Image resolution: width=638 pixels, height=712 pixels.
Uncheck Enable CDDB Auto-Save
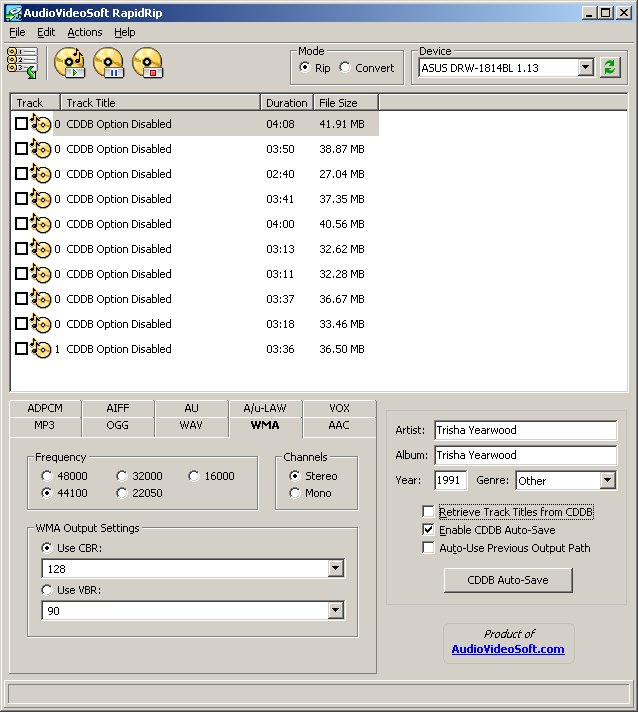coord(429,530)
